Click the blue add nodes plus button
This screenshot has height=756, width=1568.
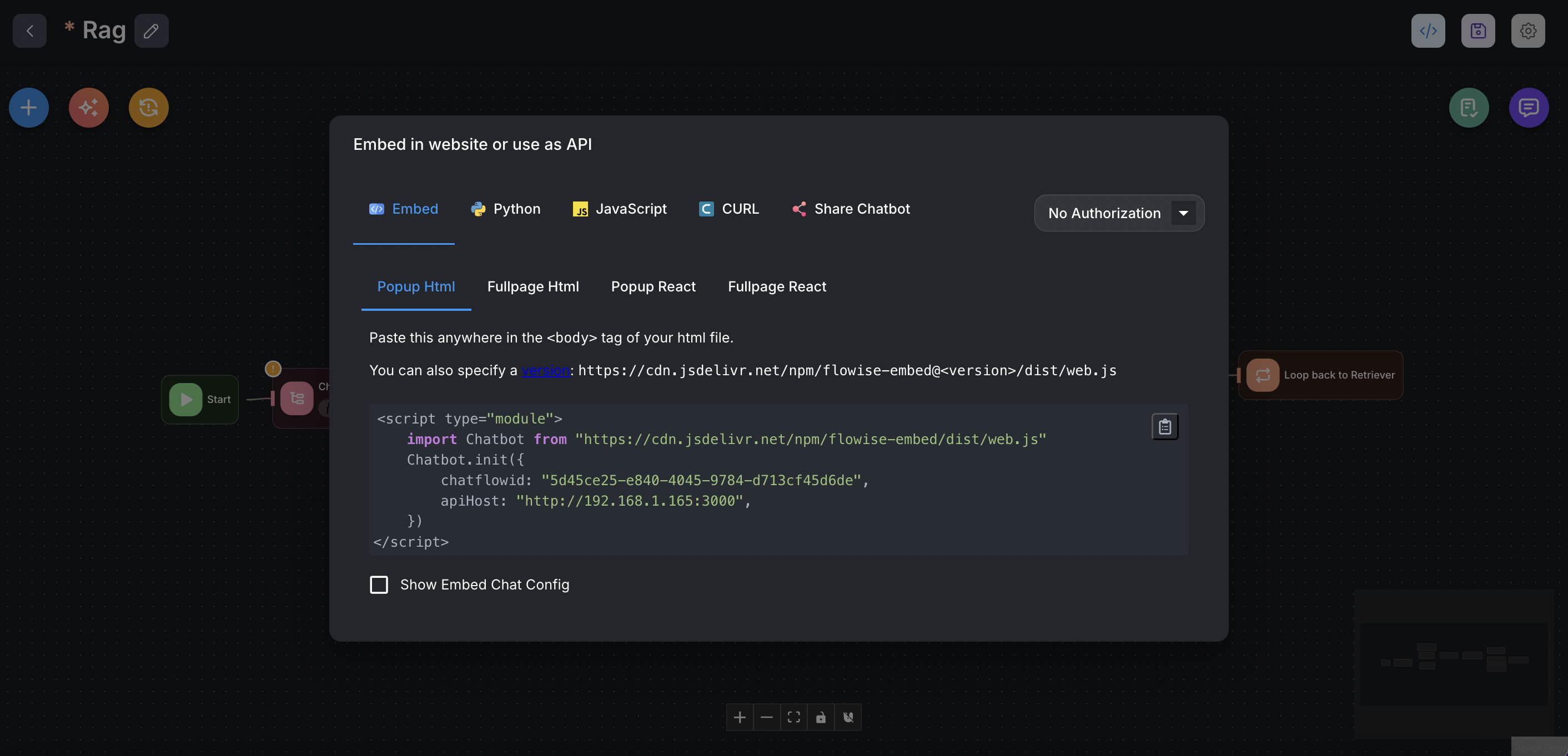coord(29,108)
